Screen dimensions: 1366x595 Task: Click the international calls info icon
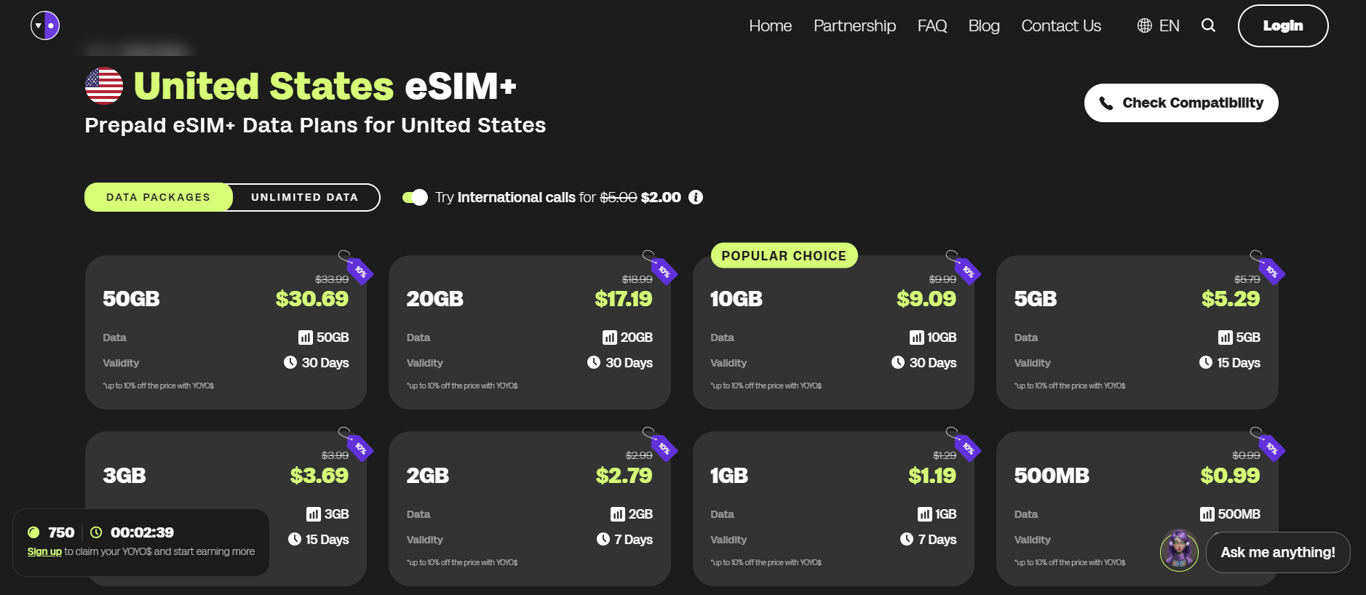[x=696, y=197]
